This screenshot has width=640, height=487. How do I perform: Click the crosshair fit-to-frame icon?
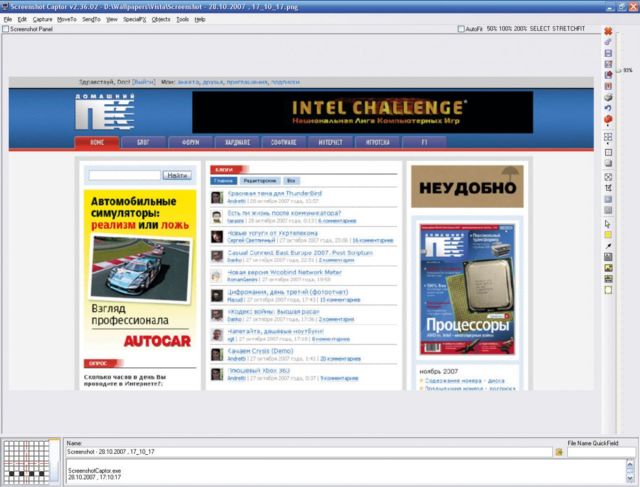pos(608,177)
